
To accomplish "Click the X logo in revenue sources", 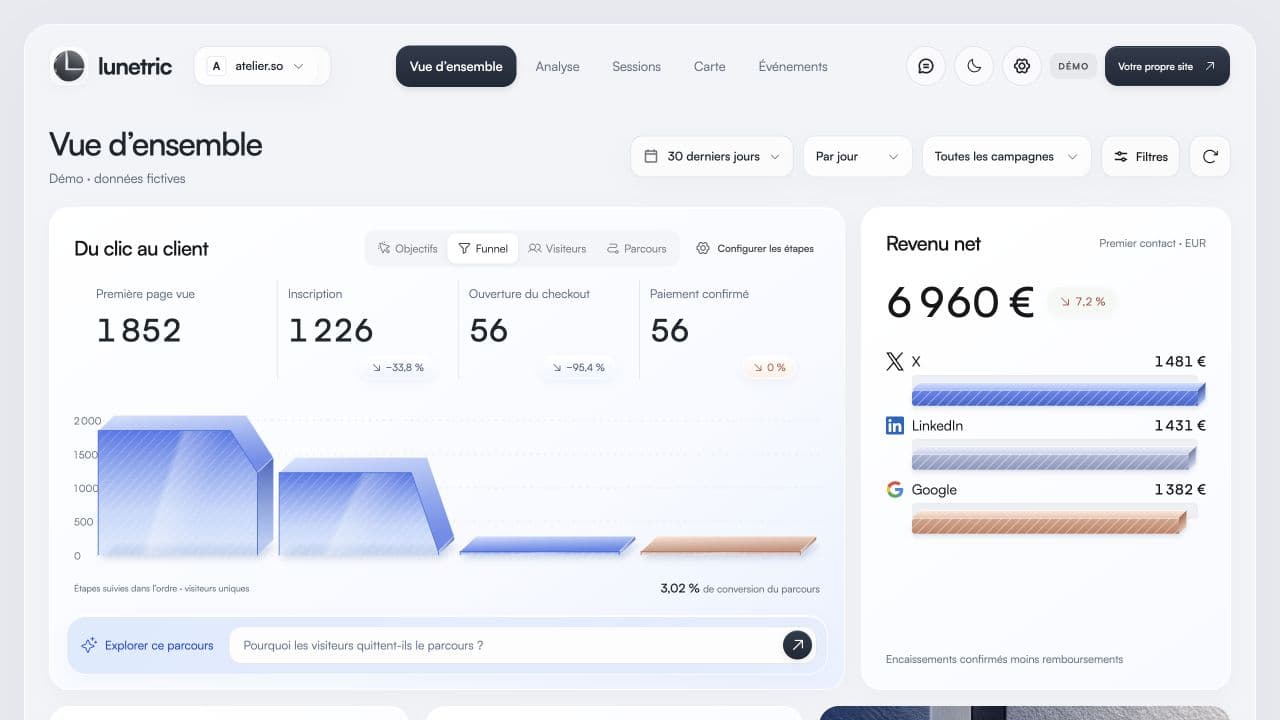I will 895,362.
